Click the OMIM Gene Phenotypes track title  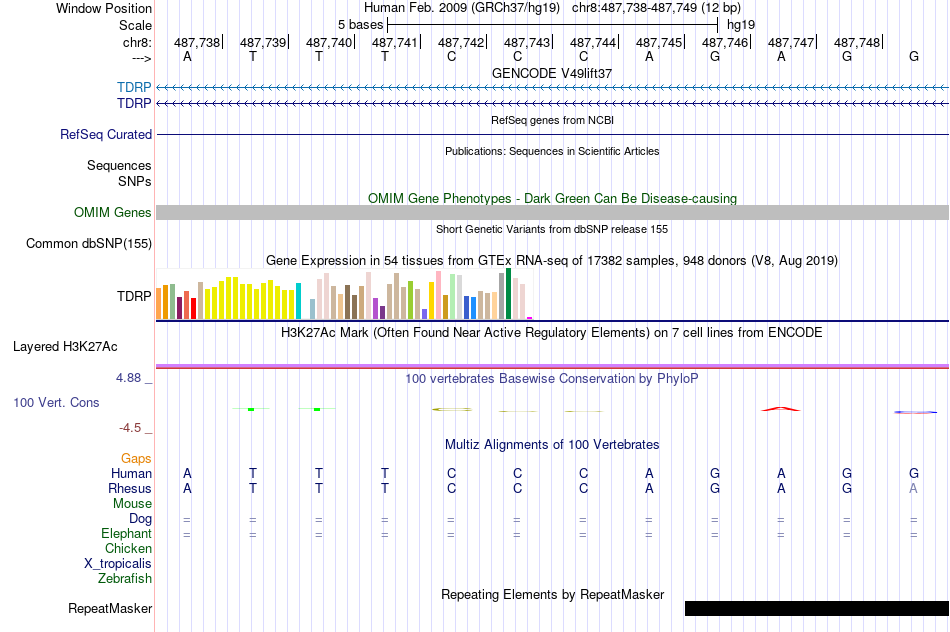[552, 199]
